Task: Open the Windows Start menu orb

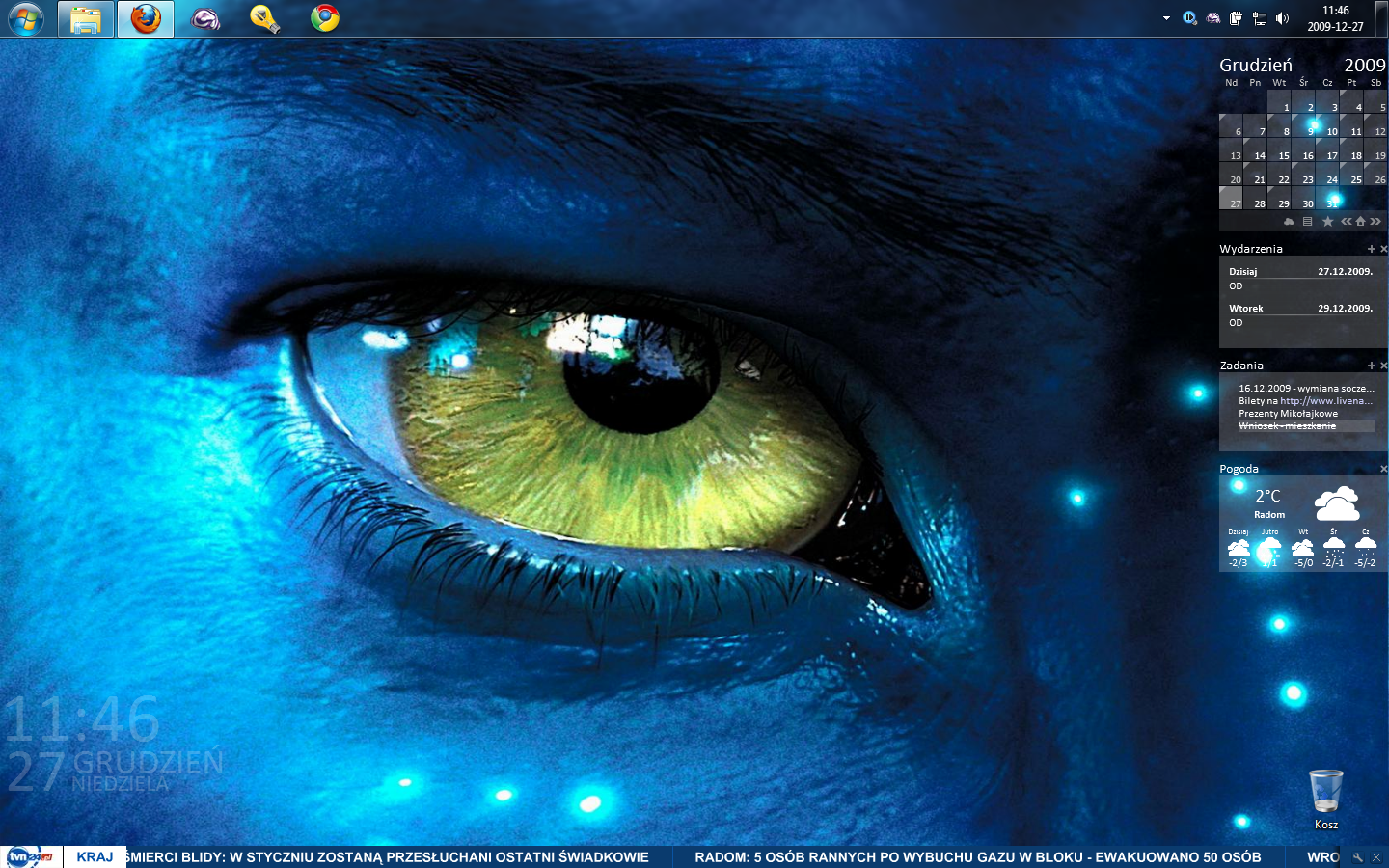Action: [26, 18]
